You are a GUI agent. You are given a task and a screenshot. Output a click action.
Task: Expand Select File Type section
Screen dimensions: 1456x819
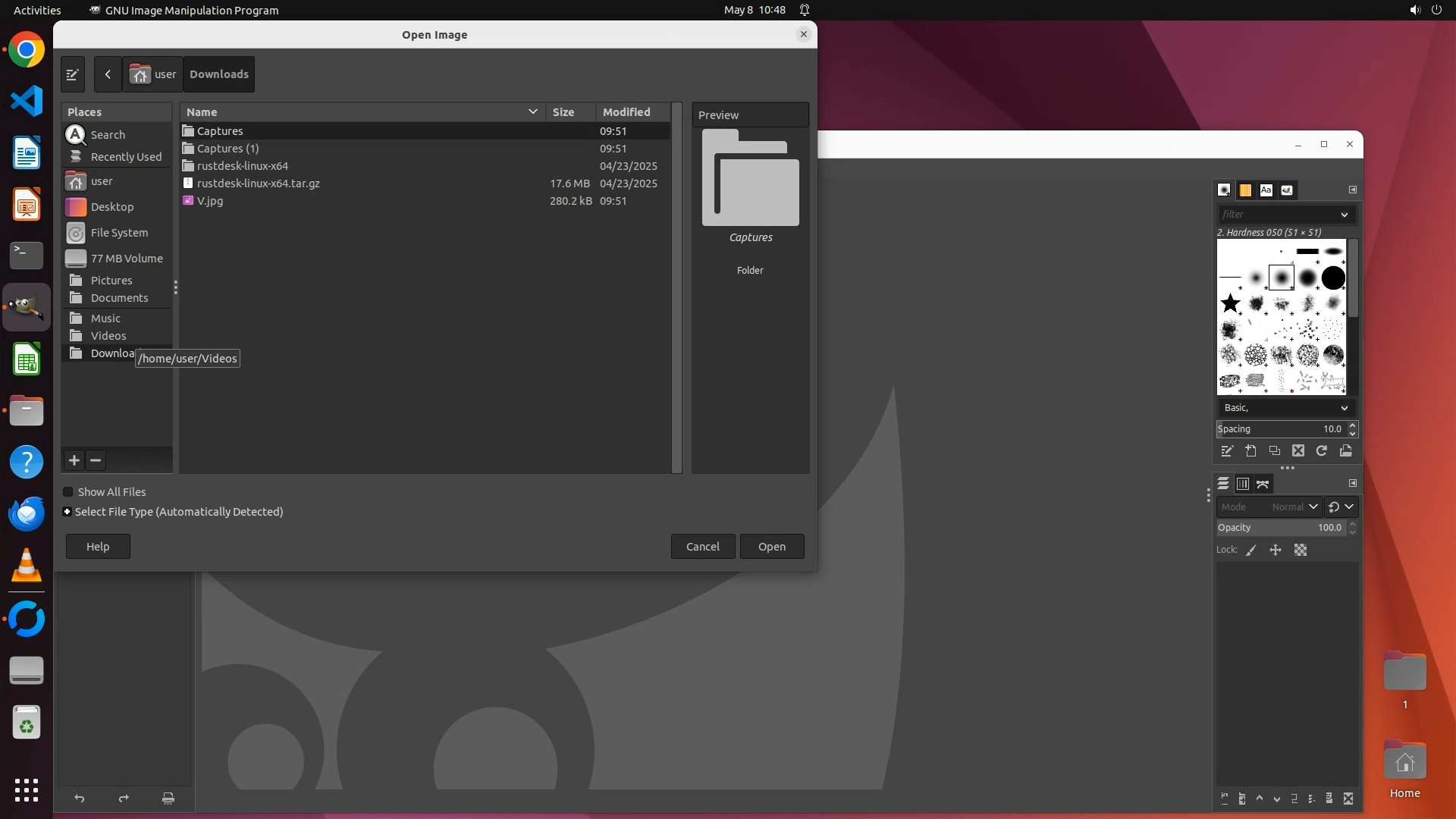click(67, 512)
